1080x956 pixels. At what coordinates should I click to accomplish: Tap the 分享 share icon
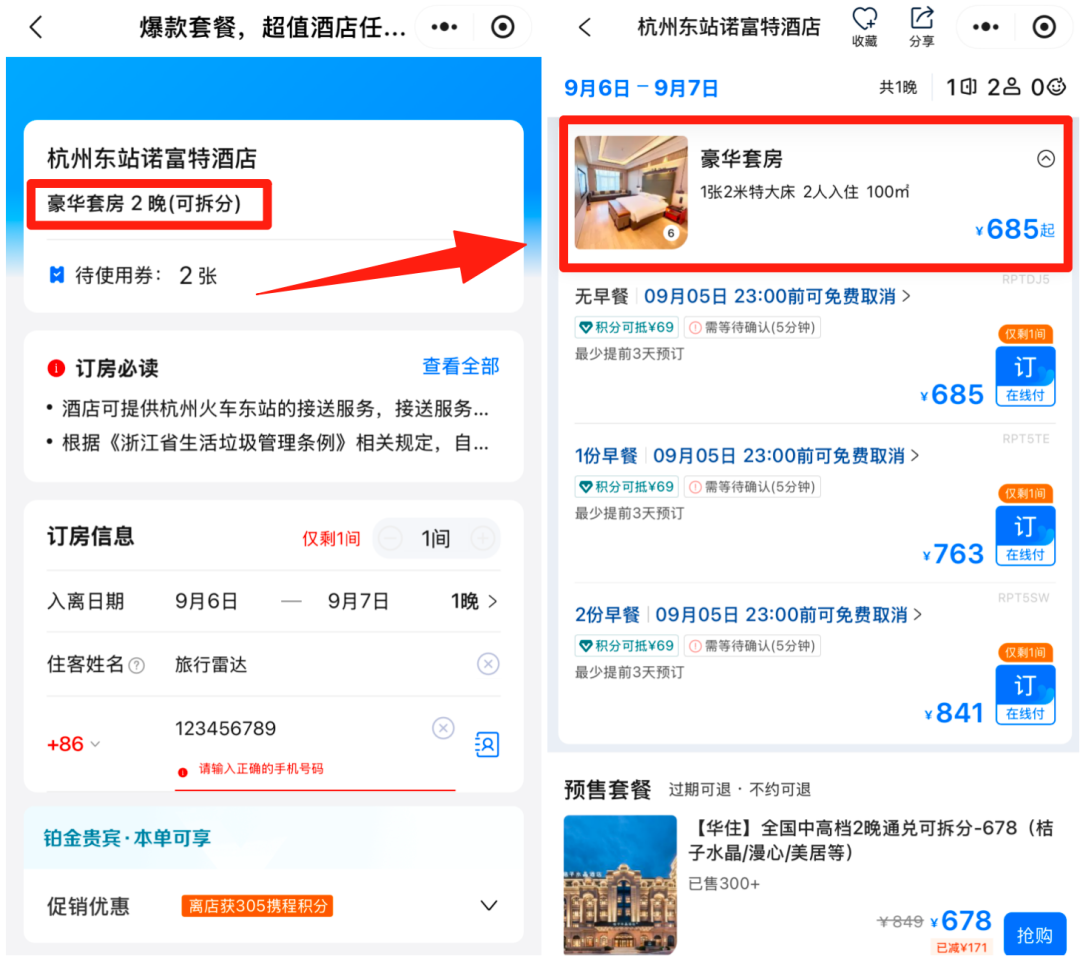[x=921, y=22]
